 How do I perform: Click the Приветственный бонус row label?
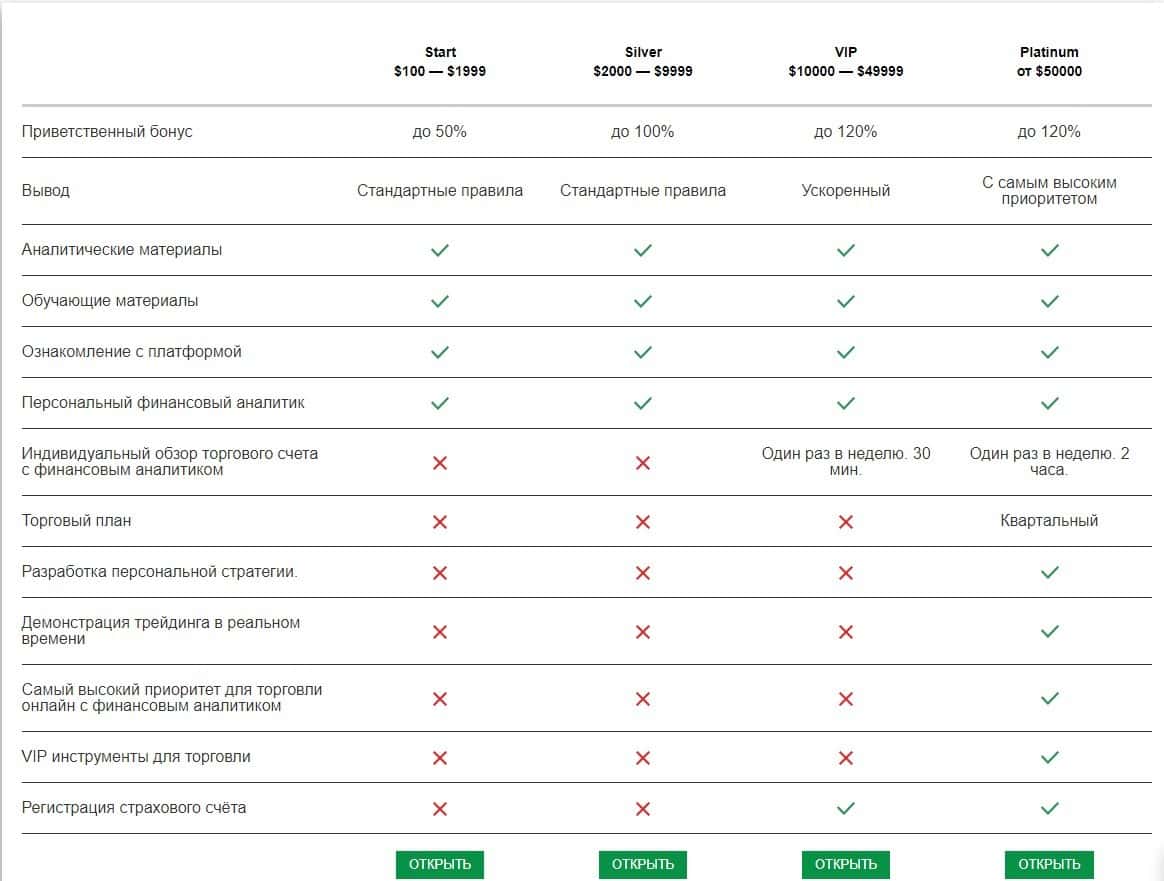click(107, 132)
